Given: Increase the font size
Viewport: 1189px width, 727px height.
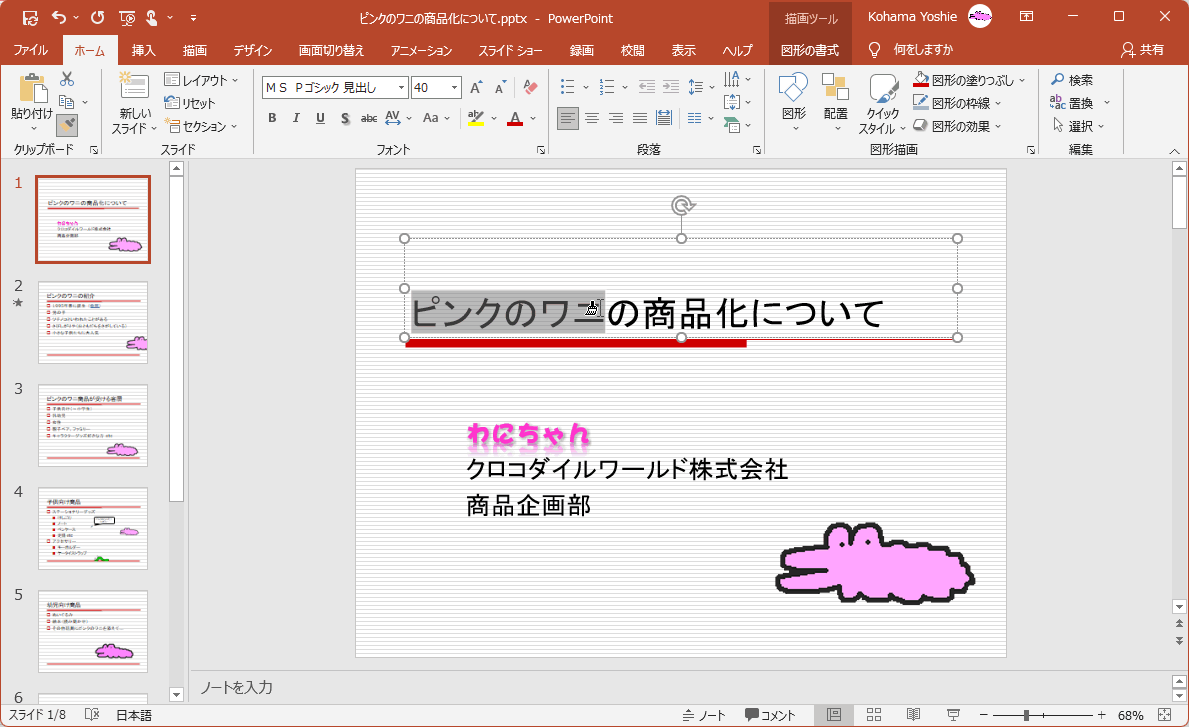Looking at the screenshot, I should (476, 88).
